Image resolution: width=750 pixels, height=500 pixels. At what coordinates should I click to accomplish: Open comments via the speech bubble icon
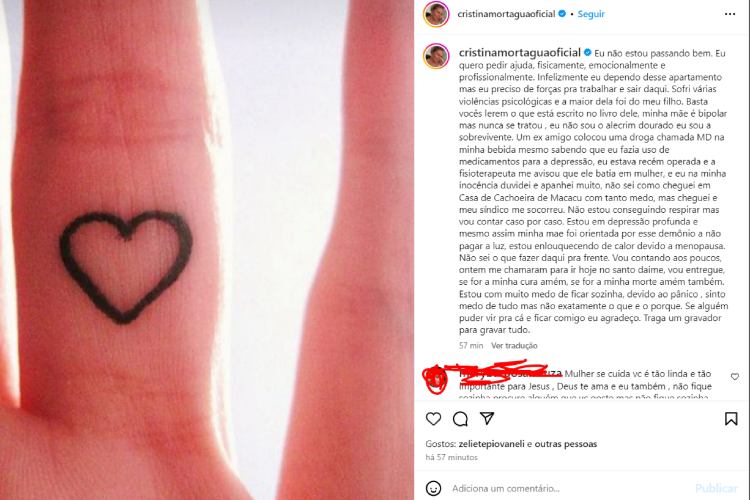click(x=460, y=419)
